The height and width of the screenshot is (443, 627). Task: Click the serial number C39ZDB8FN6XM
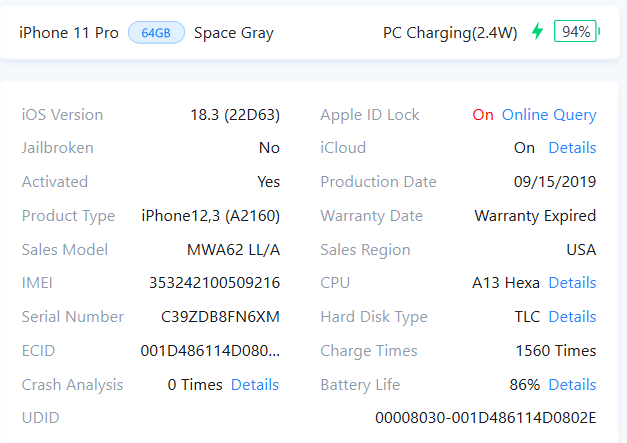220,317
